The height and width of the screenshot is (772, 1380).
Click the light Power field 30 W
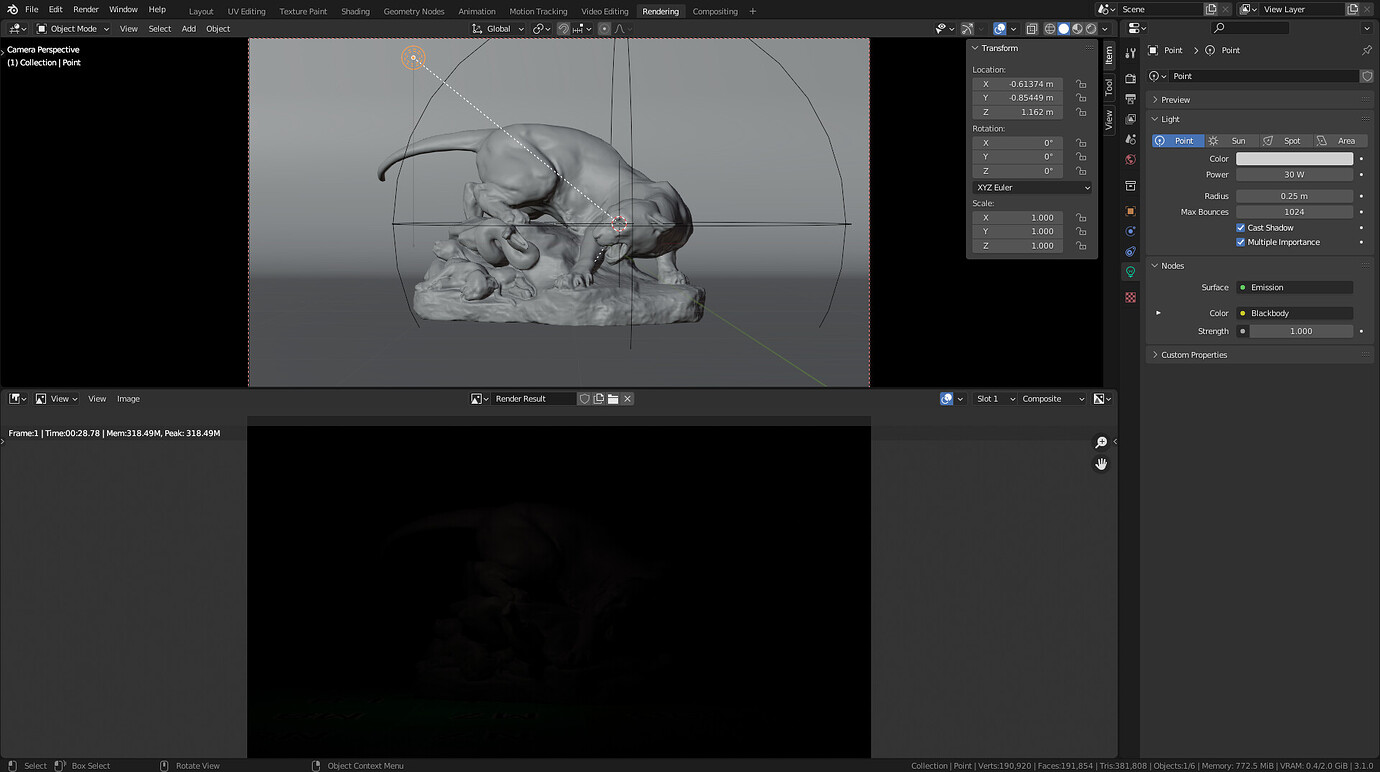[1294, 174]
